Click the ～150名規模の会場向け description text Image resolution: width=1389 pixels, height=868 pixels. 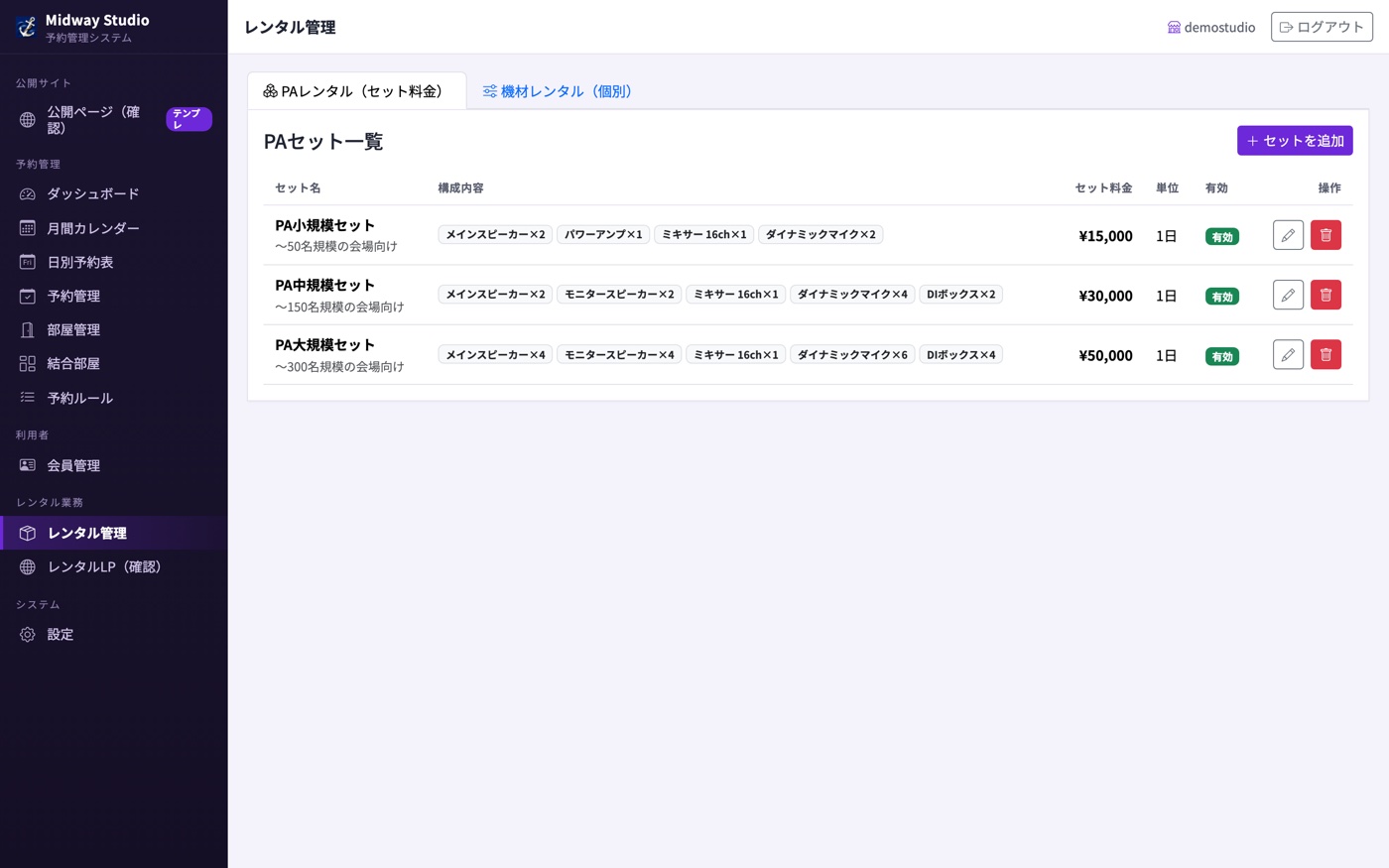click(339, 308)
